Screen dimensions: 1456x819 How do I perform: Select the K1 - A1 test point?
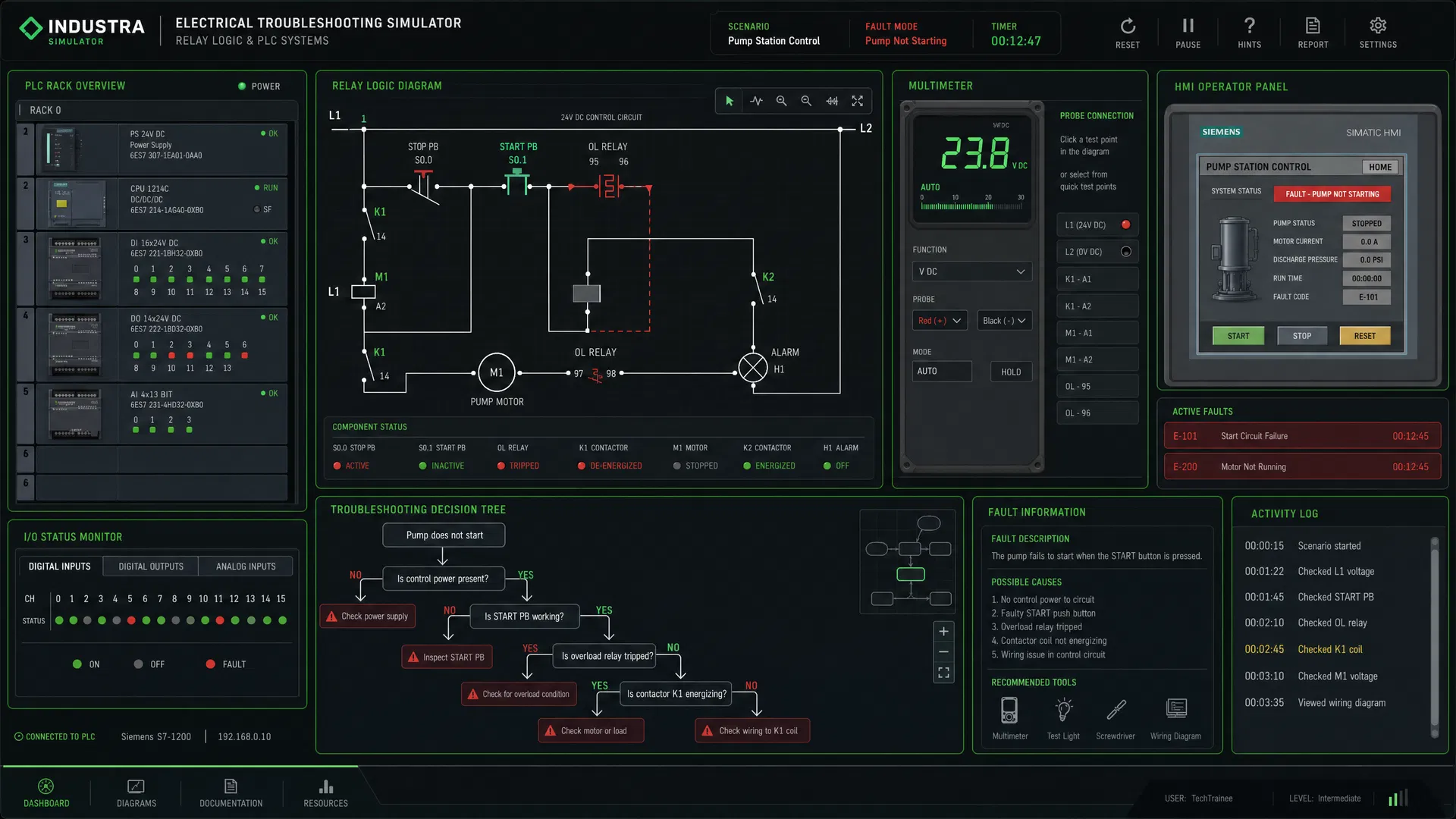pyautogui.click(x=1097, y=279)
